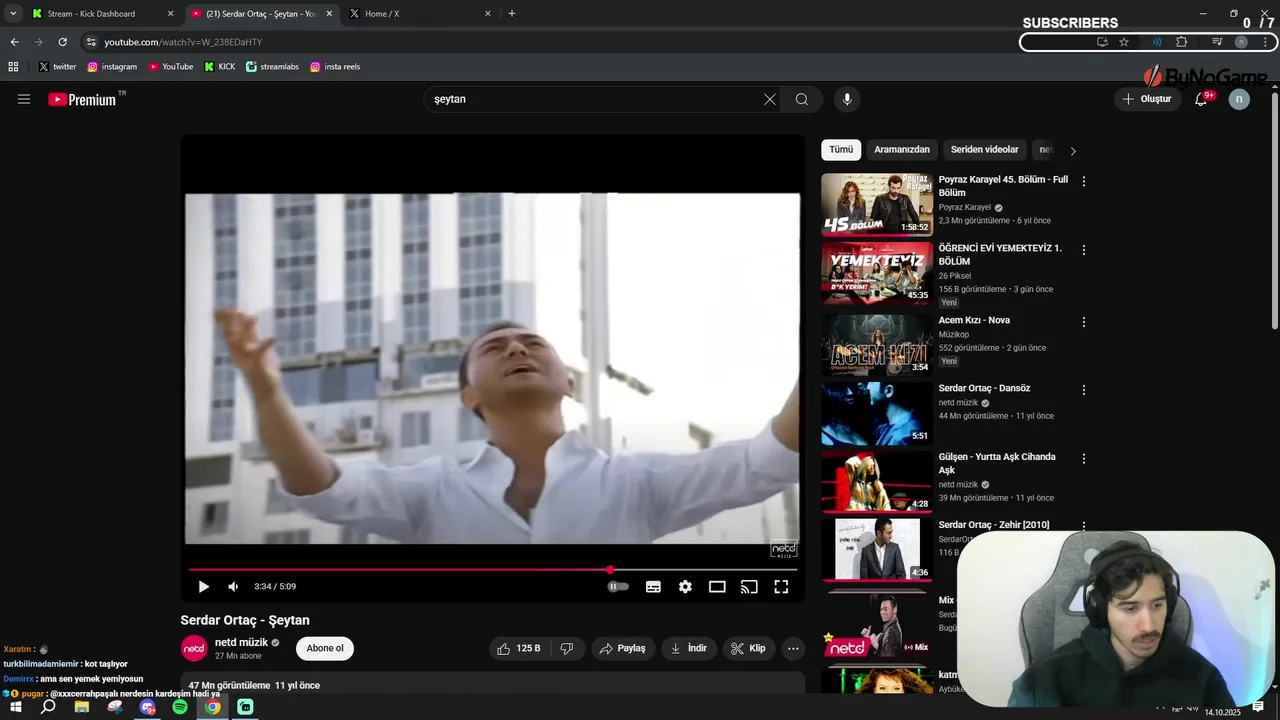Share the video via Paylaş
Viewport: 1280px width, 720px height.
pos(623,648)
